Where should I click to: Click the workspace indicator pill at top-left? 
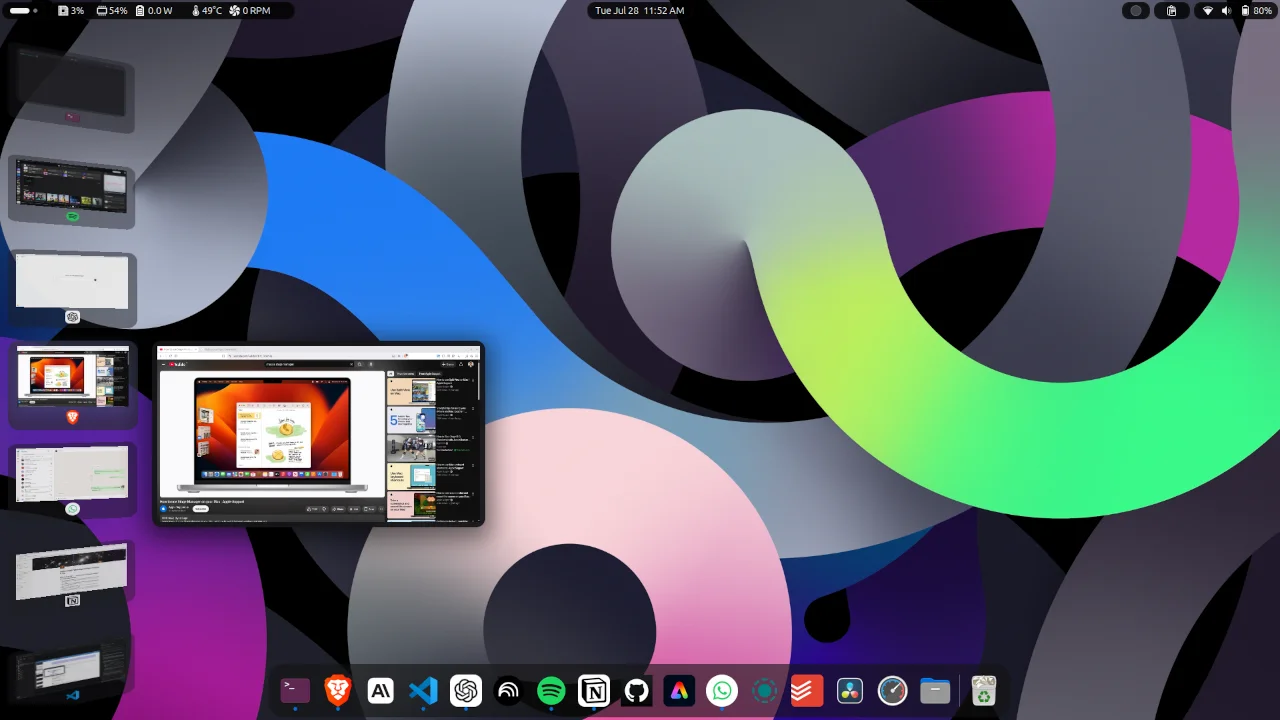pyautogui.click(x=22, y=10)
